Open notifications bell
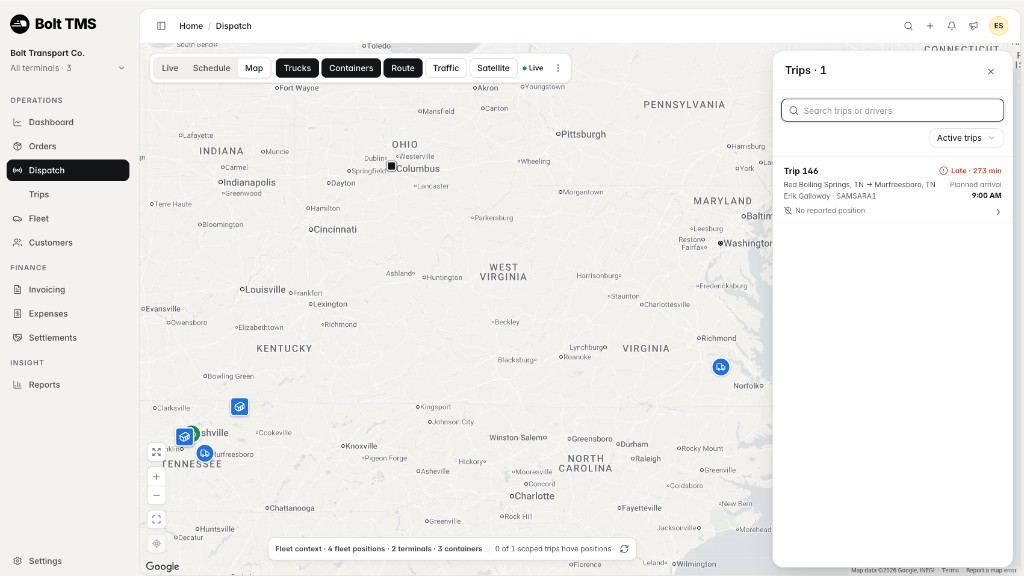 (x=952, y=26)
